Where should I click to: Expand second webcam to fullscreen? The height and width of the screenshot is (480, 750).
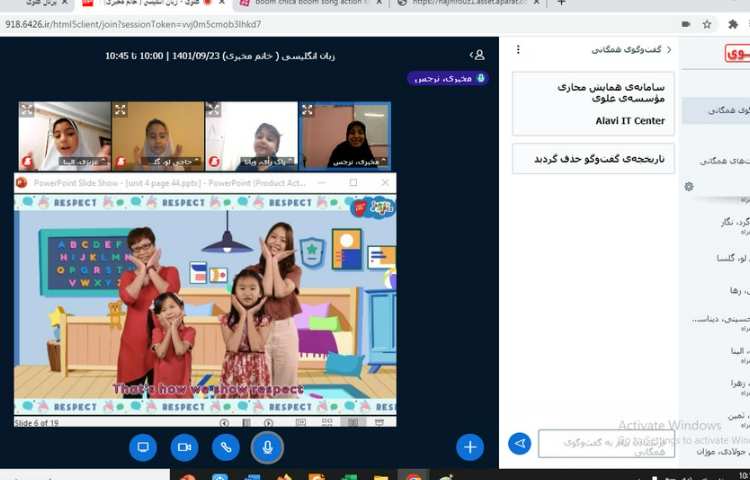tap(120, 109)
